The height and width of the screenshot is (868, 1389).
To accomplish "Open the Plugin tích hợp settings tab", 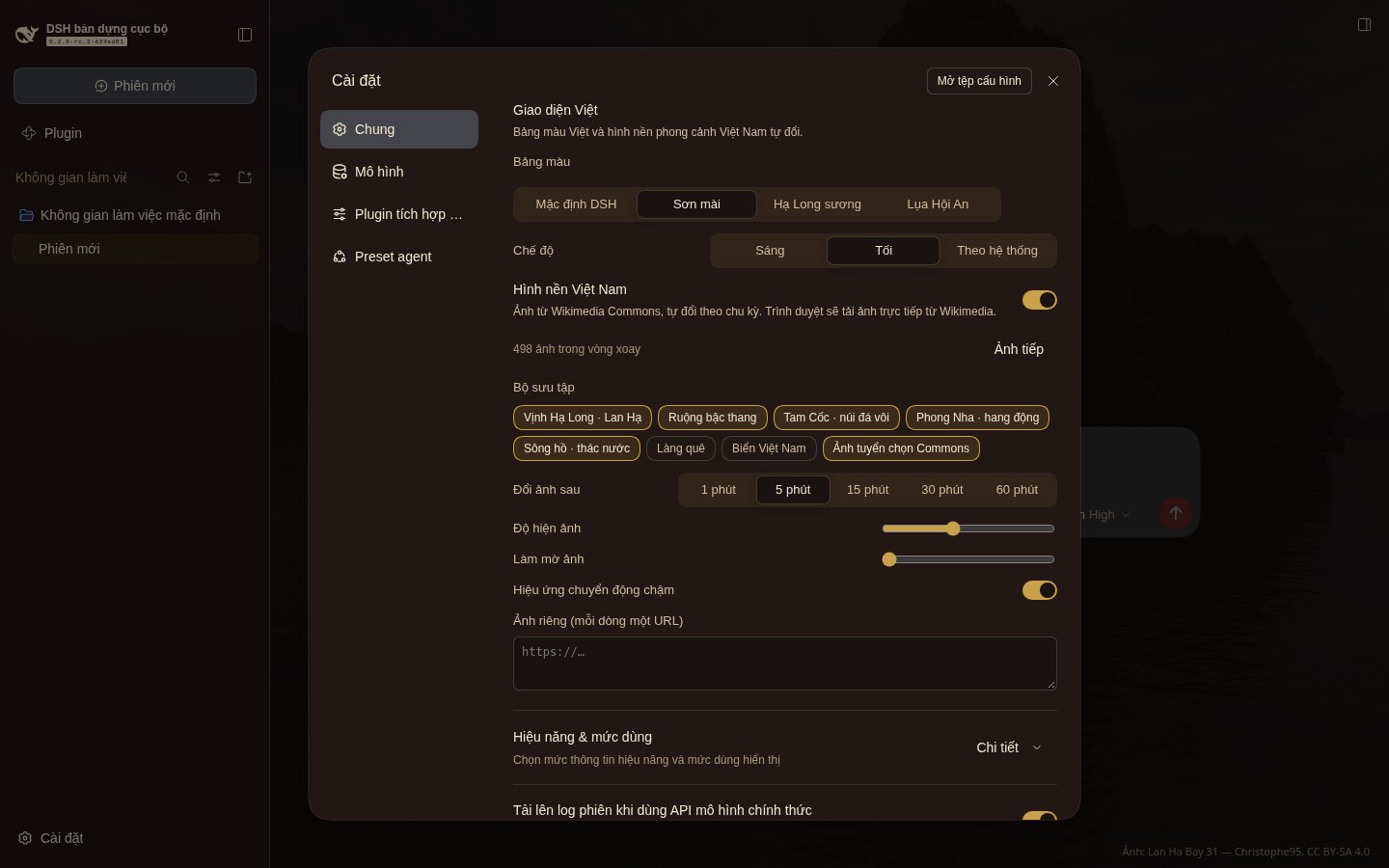I will click(399, 214).
